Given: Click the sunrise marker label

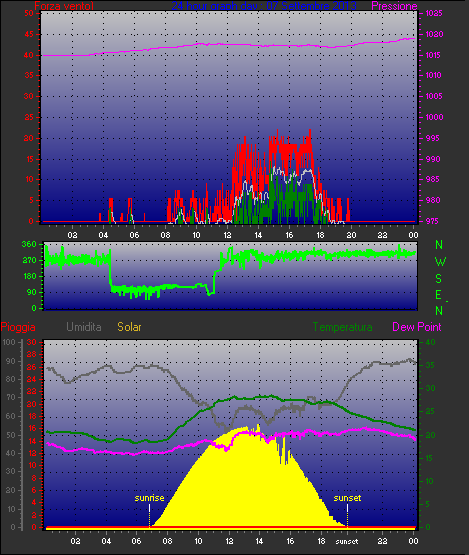Looking at the screenshot, I should pyautogui.click(x=149, y=498).
